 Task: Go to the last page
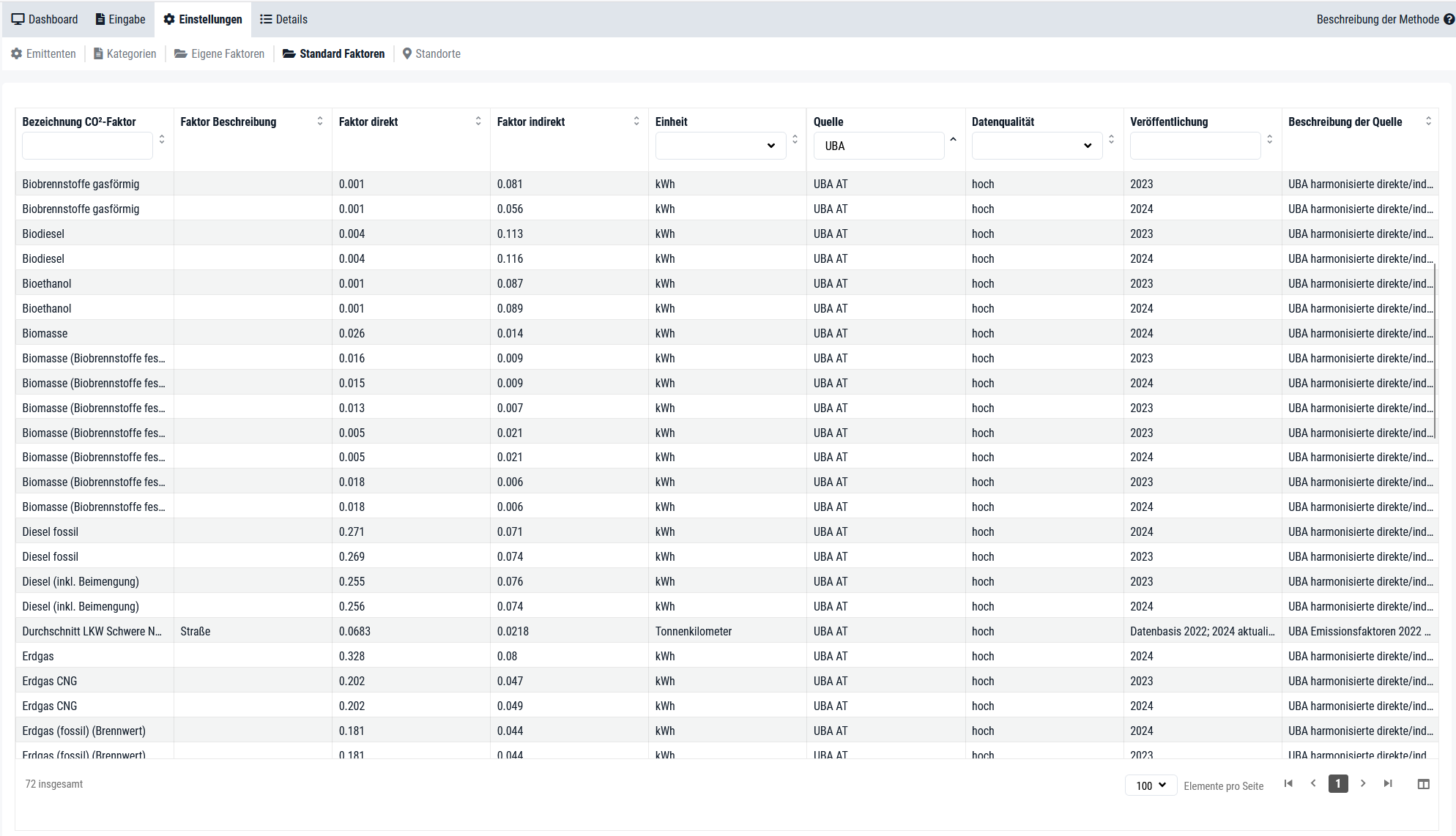[1388, 783]
